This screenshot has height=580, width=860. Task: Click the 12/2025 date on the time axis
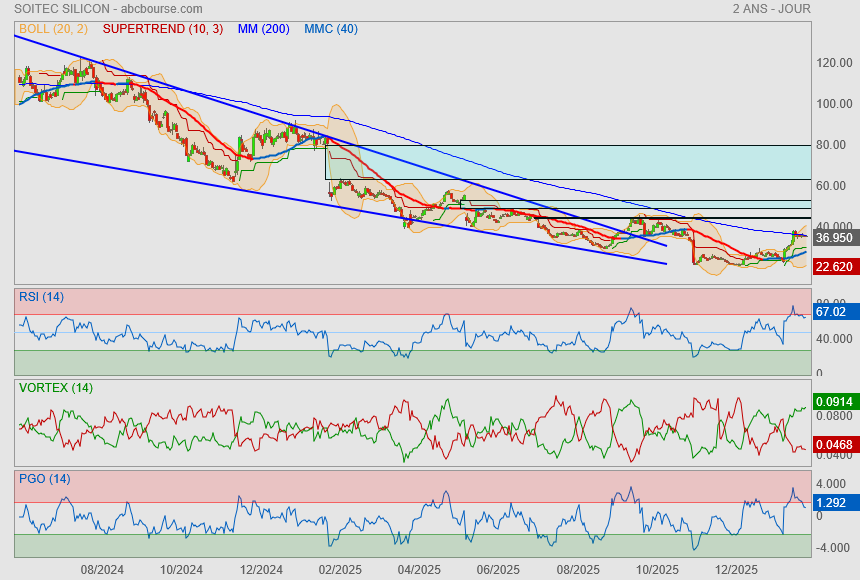736,569
